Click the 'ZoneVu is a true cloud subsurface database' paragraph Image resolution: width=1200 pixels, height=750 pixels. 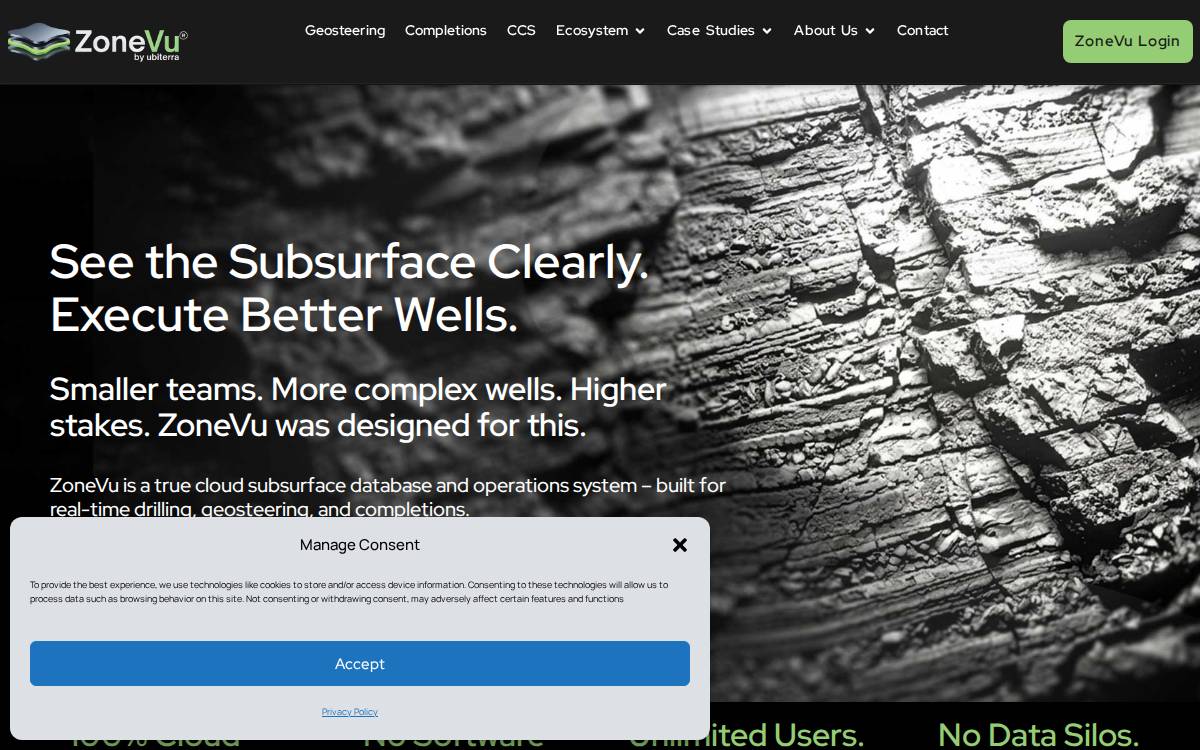(388, 497)
